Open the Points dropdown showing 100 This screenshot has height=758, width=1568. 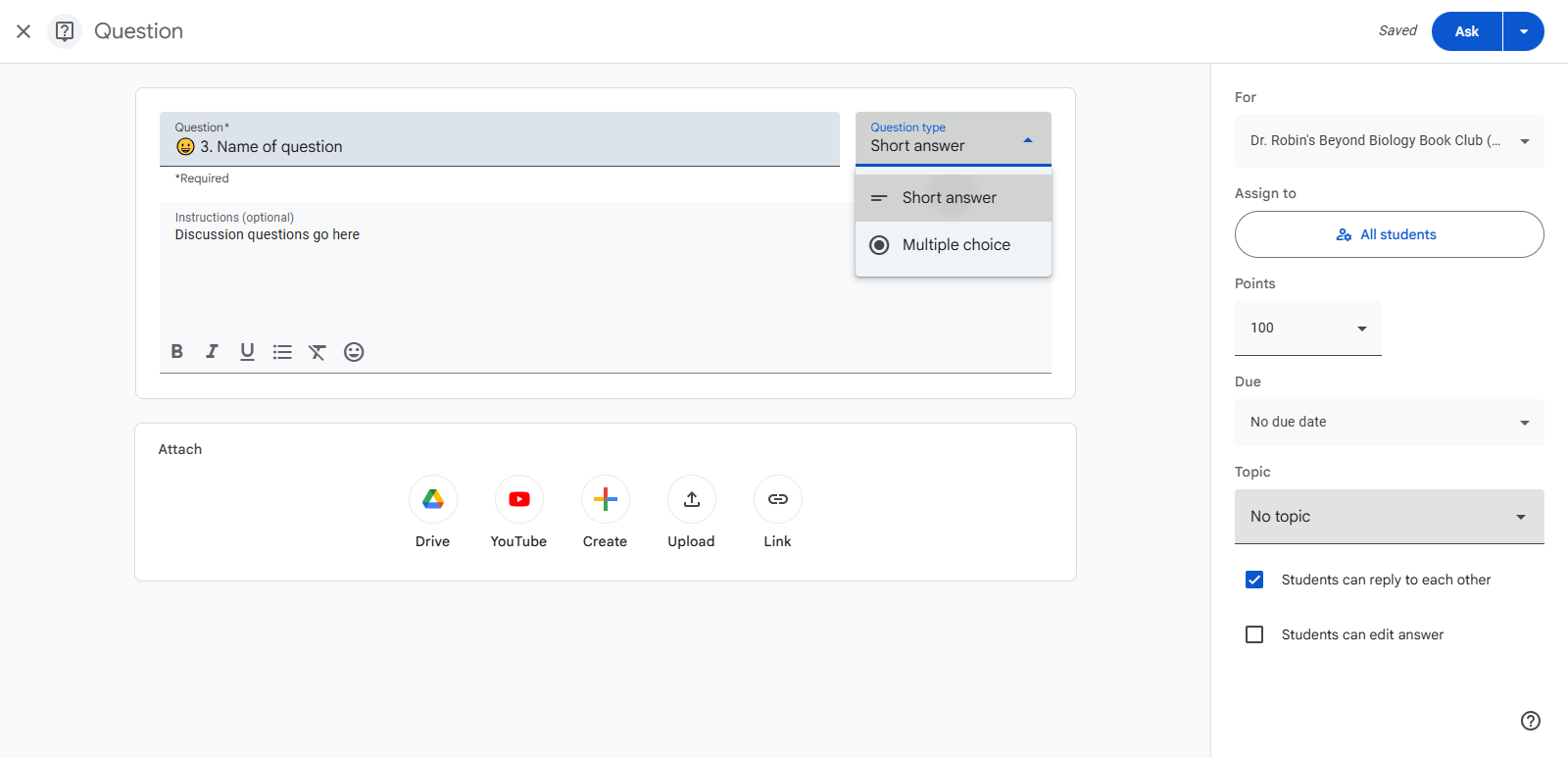tap(1308, 328)
